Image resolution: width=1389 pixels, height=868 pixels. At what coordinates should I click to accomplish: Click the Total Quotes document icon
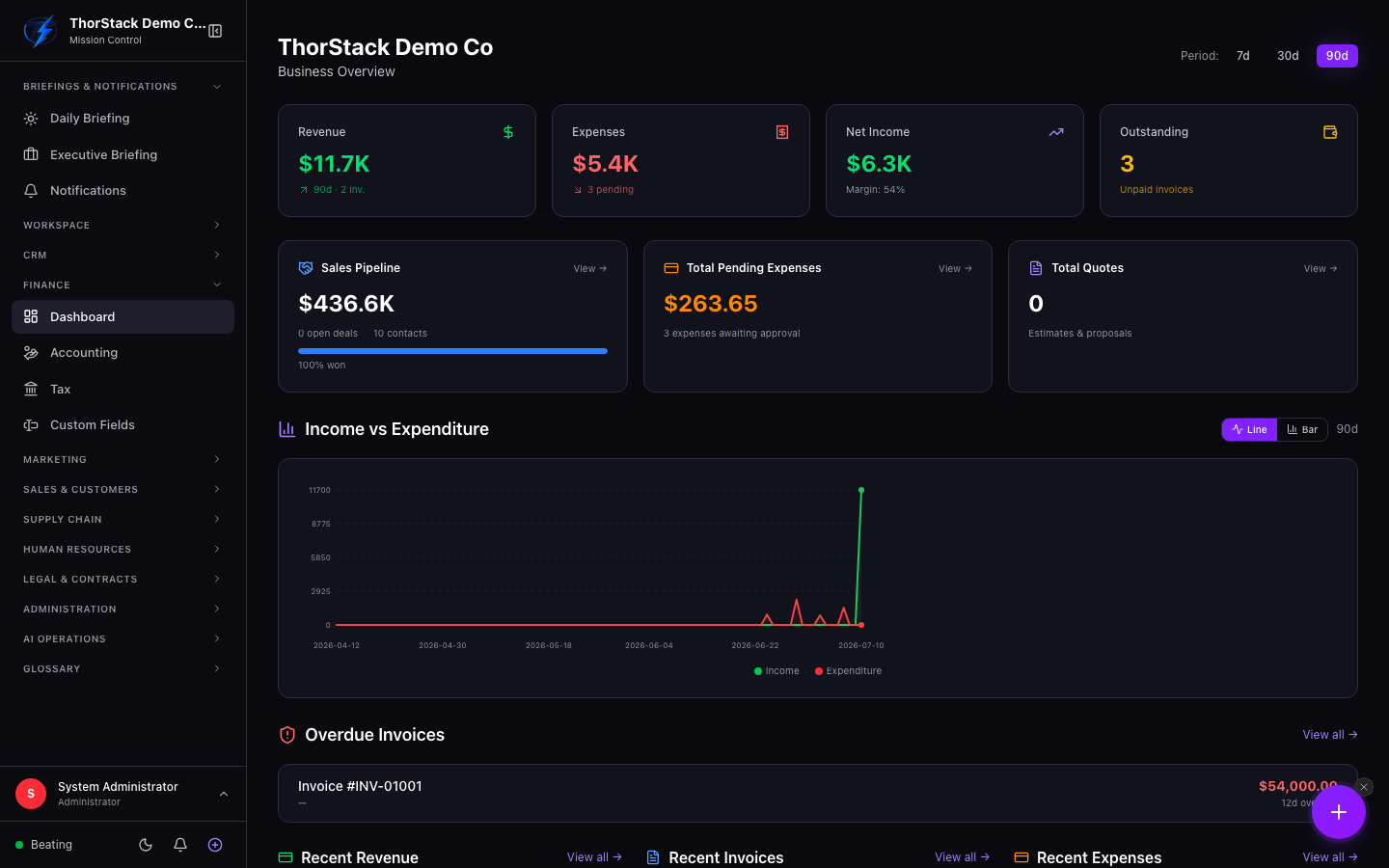coord(1036,268)
